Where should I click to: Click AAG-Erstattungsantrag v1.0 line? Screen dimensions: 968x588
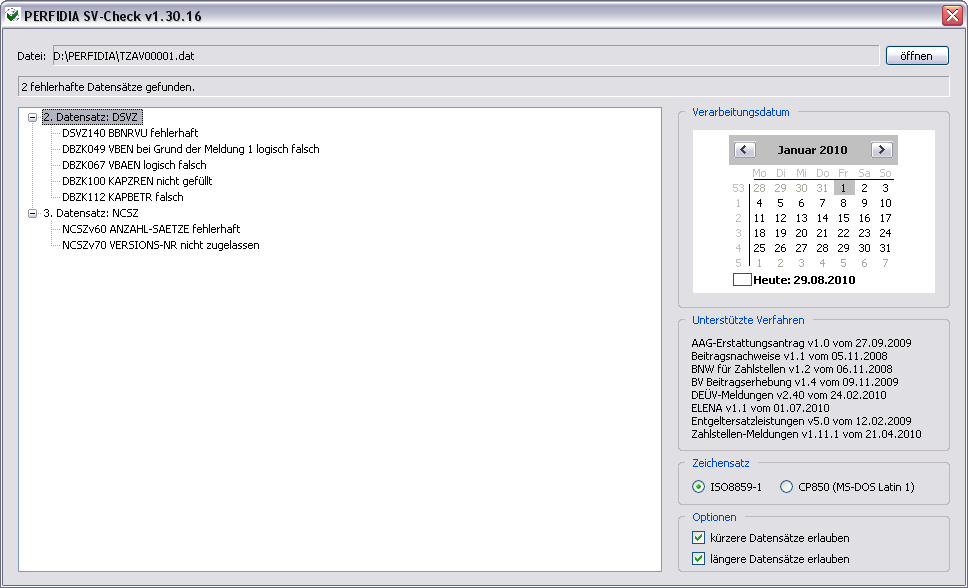(801, 343)
